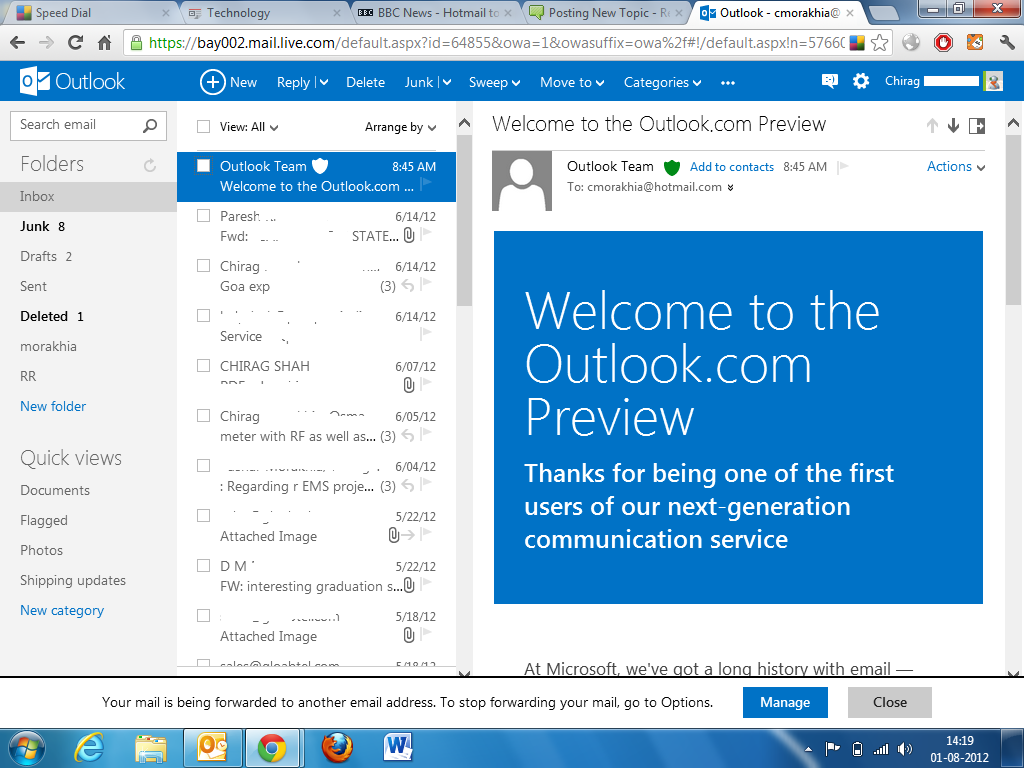Expand the Reply dropdown arrow
Screen dimensions: 1024x768
click(x=324, y=83)
